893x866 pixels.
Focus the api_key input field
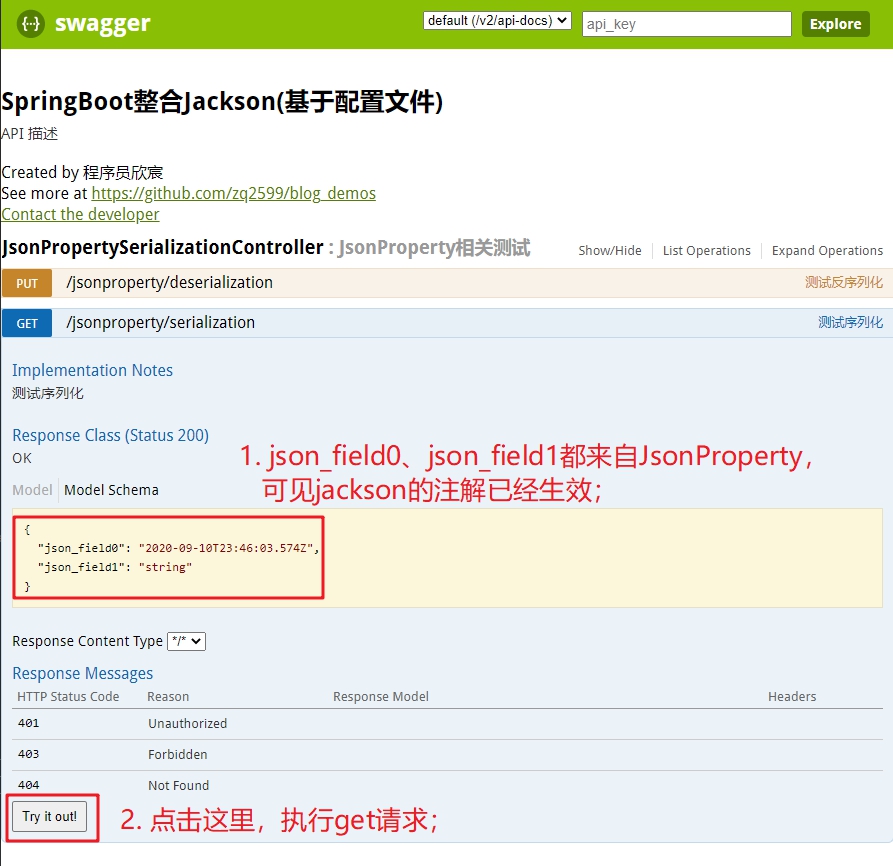686,24
